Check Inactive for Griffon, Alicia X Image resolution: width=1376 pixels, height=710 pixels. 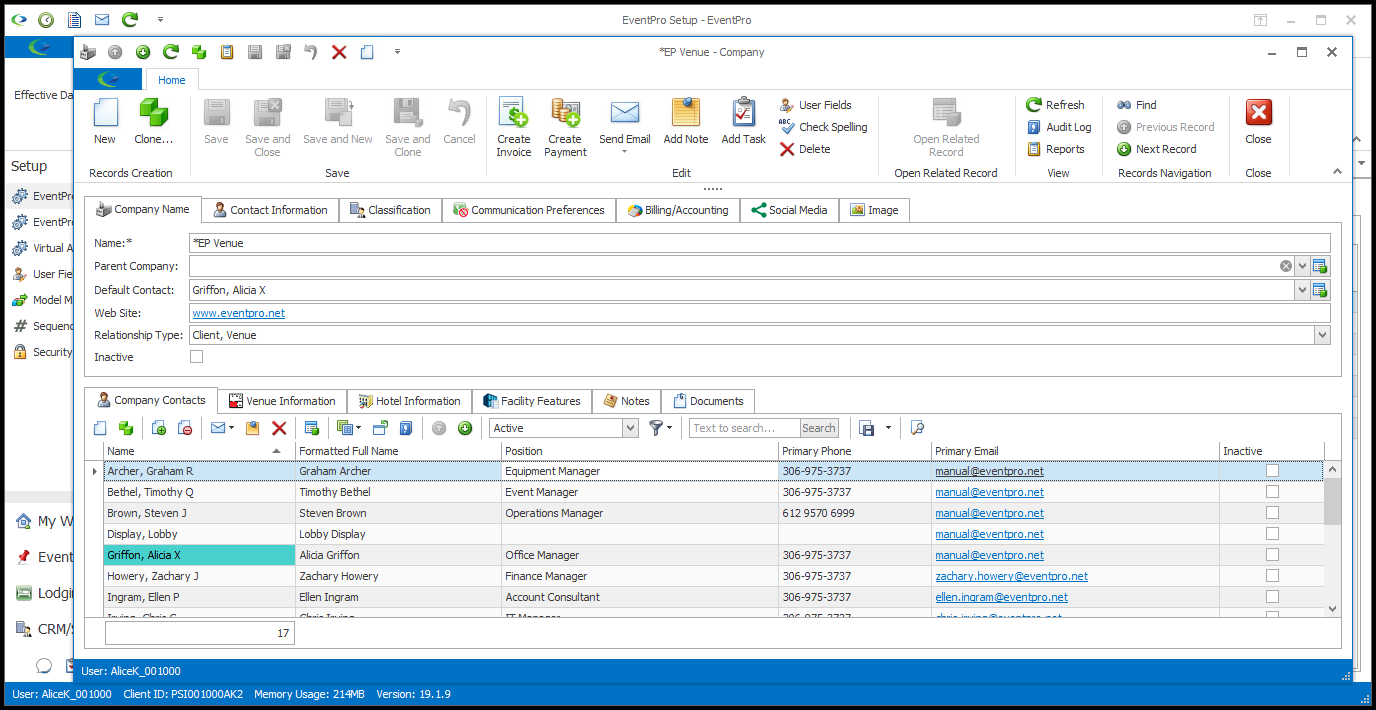point(1272,555)
